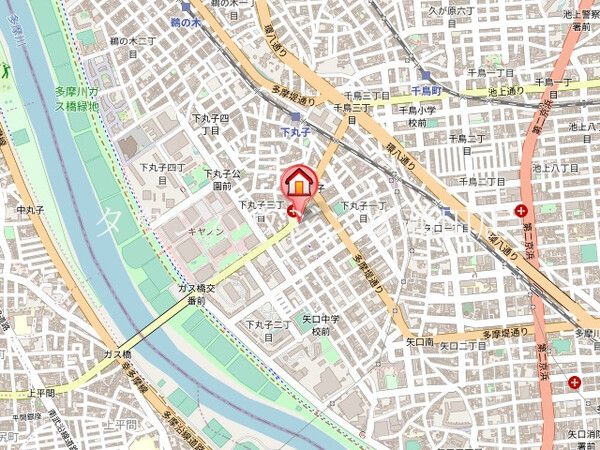Click the キヤノン building label
Image resolution: width=600 pixels, height=450 pixels.
206,232
